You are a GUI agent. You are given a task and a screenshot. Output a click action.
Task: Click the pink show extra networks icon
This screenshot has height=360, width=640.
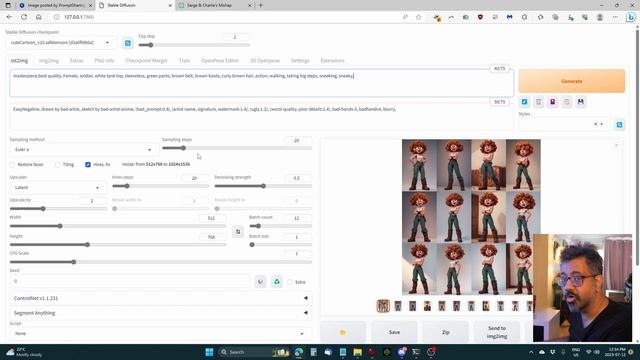(553, 102)
